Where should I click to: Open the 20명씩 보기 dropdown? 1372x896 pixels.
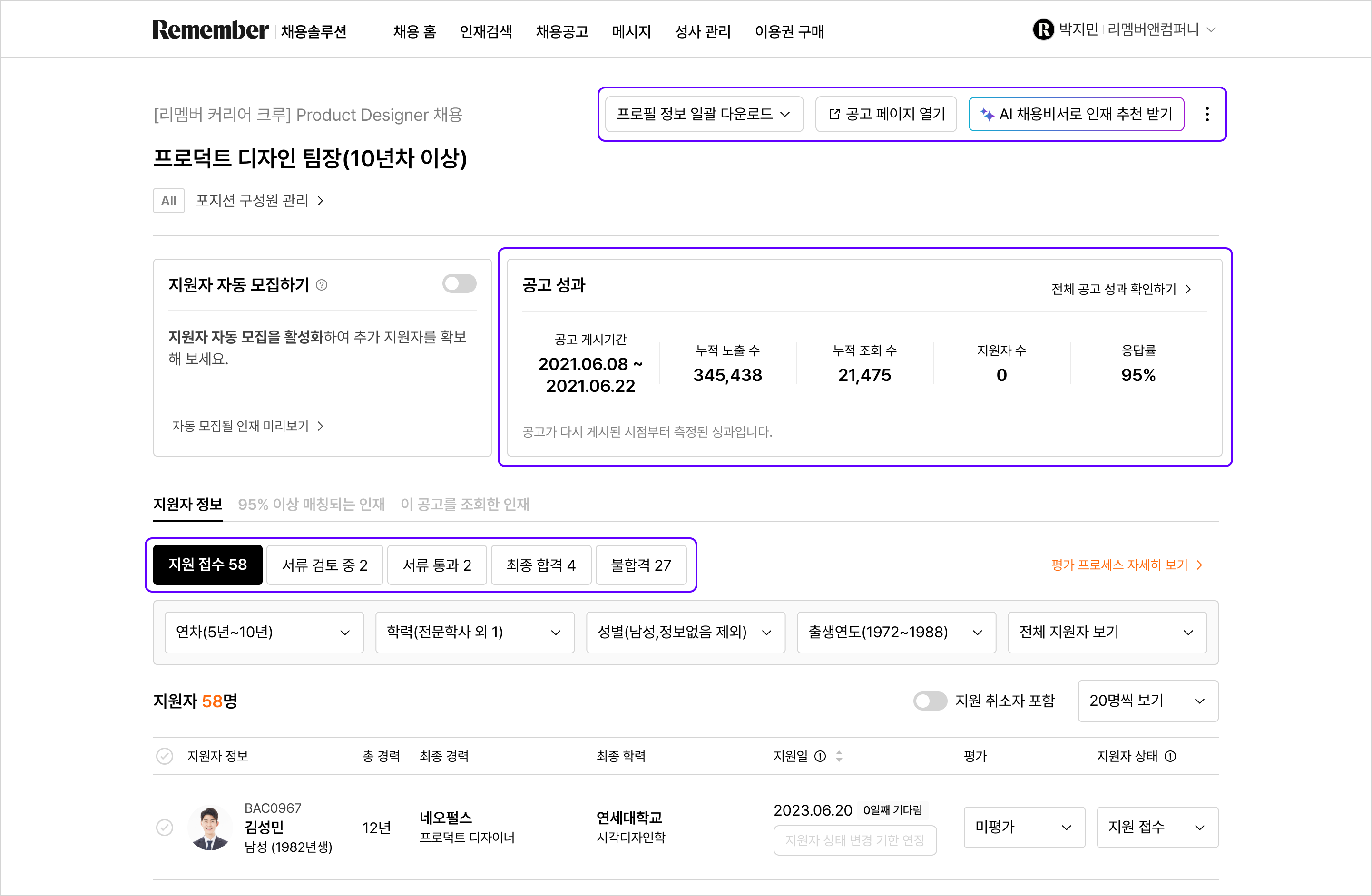tap(1148, 701)
